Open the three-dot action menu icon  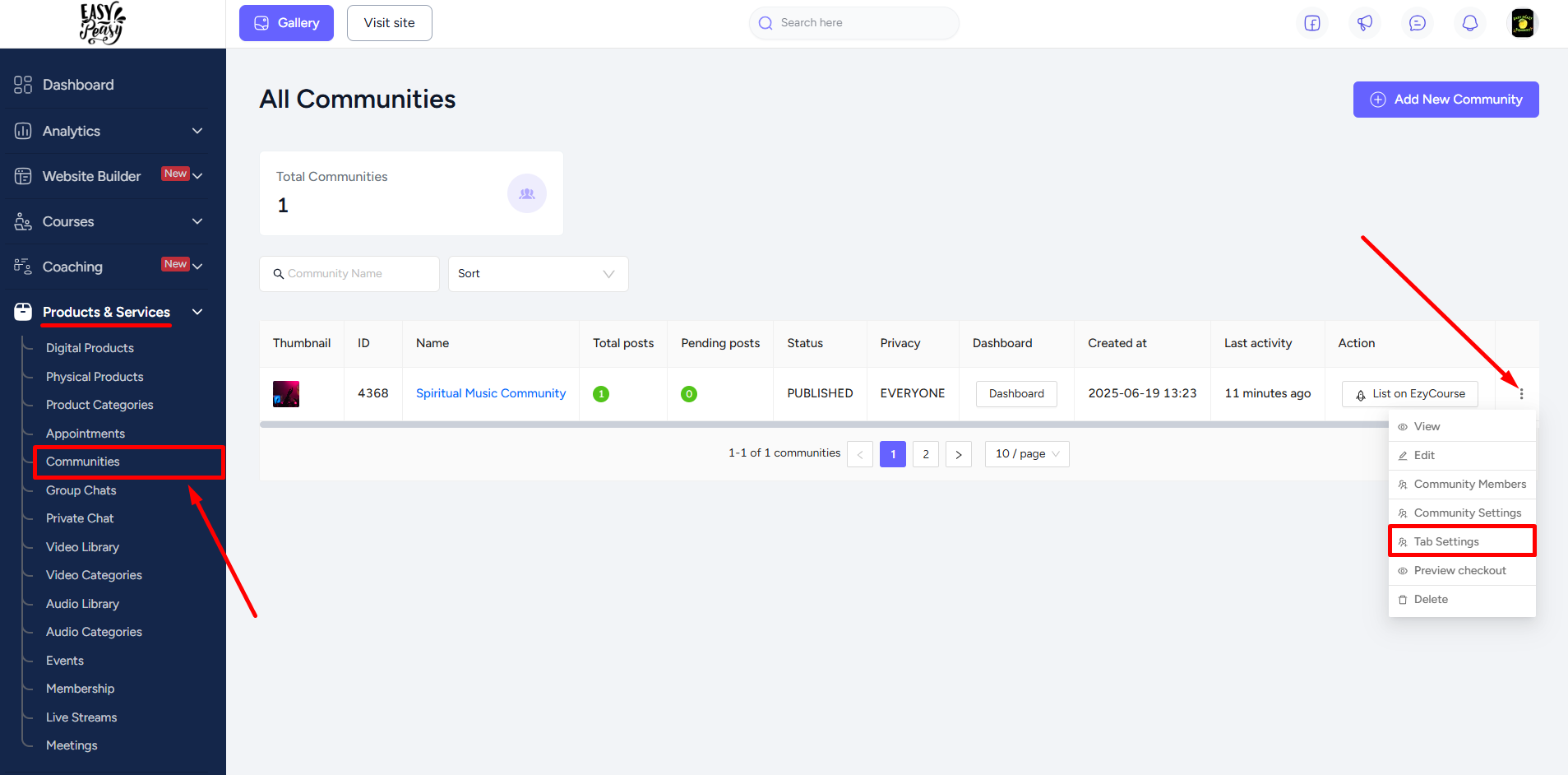[x=1521, y=394]
